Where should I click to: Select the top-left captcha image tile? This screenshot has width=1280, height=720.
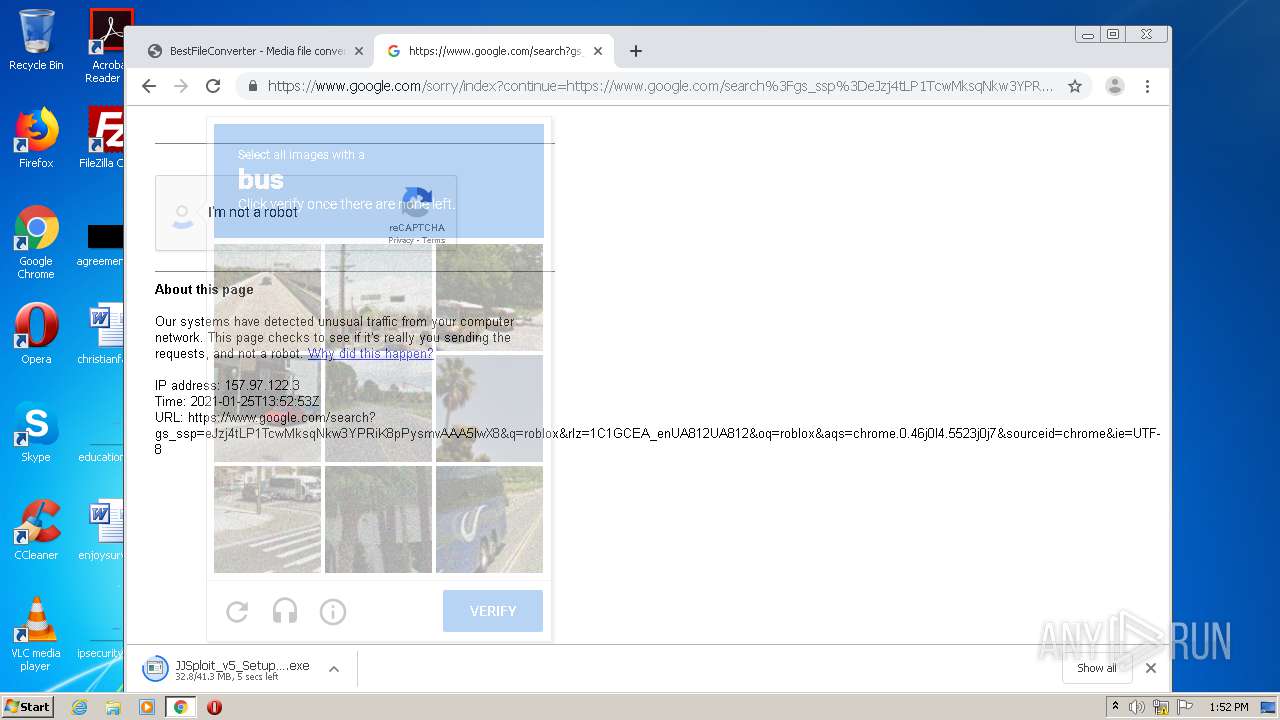pyautogui.click(x=267, y=297)
